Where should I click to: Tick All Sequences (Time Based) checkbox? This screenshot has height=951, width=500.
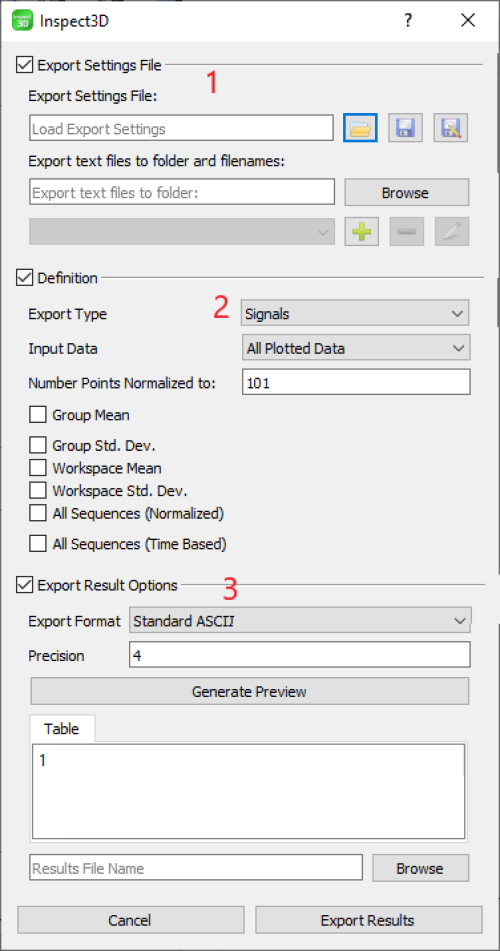tap(38, 544)
